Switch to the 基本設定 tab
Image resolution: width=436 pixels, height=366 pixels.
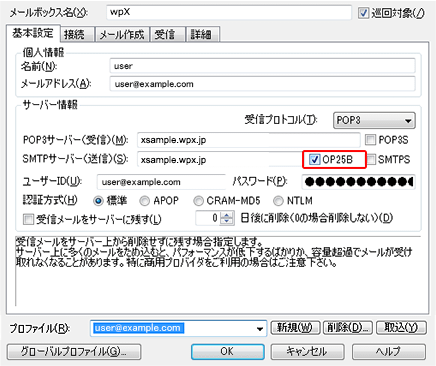click(x=33, y=33)
